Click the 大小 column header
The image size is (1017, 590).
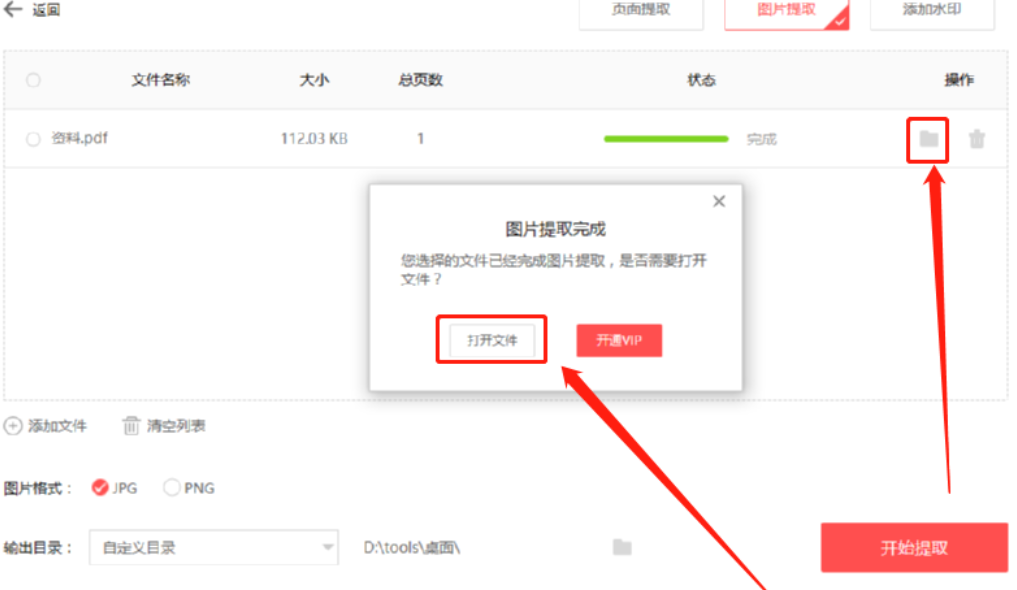coord(315,80)
